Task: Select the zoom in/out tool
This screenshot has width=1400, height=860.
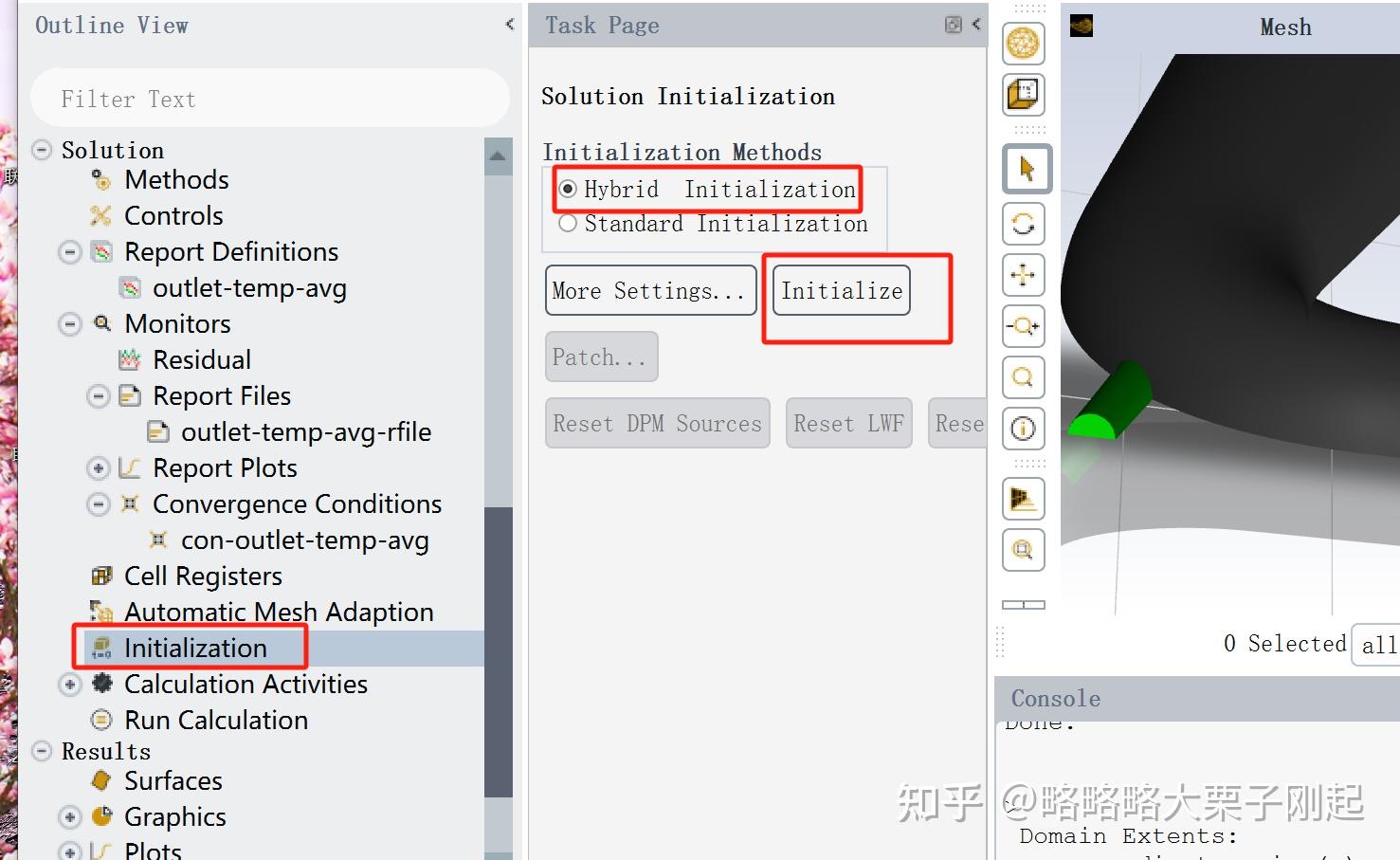Action: pos(1023,327)
